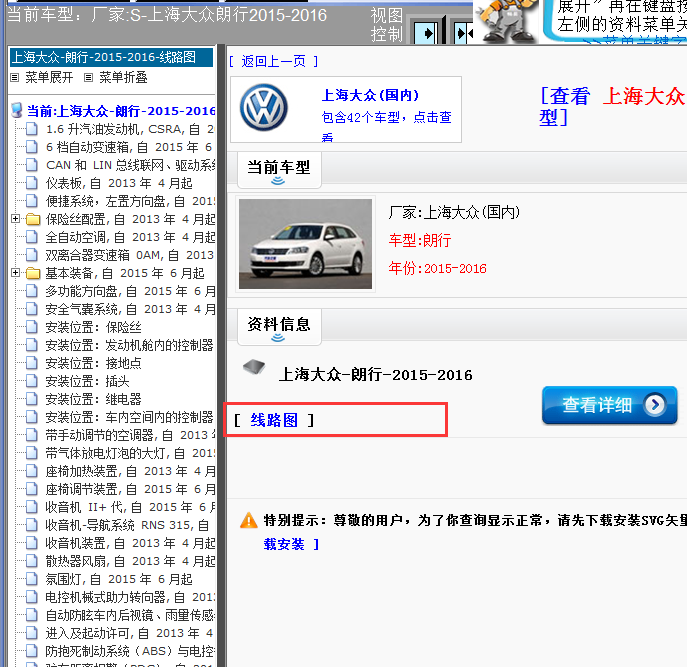The image size is (687, 667).
Task: Click document icon beside 安装位置: 继电器
Action: pos(32,399)
